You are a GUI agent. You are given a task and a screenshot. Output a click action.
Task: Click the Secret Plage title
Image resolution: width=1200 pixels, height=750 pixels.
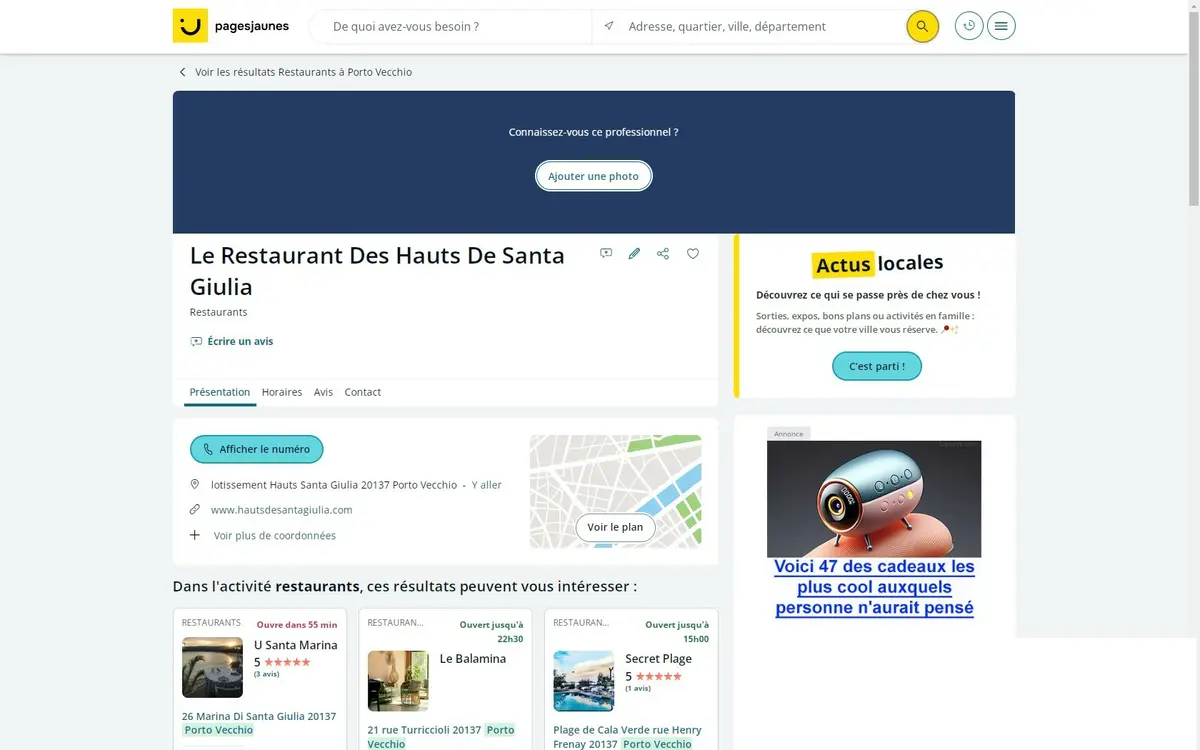(x=658, y=659)
